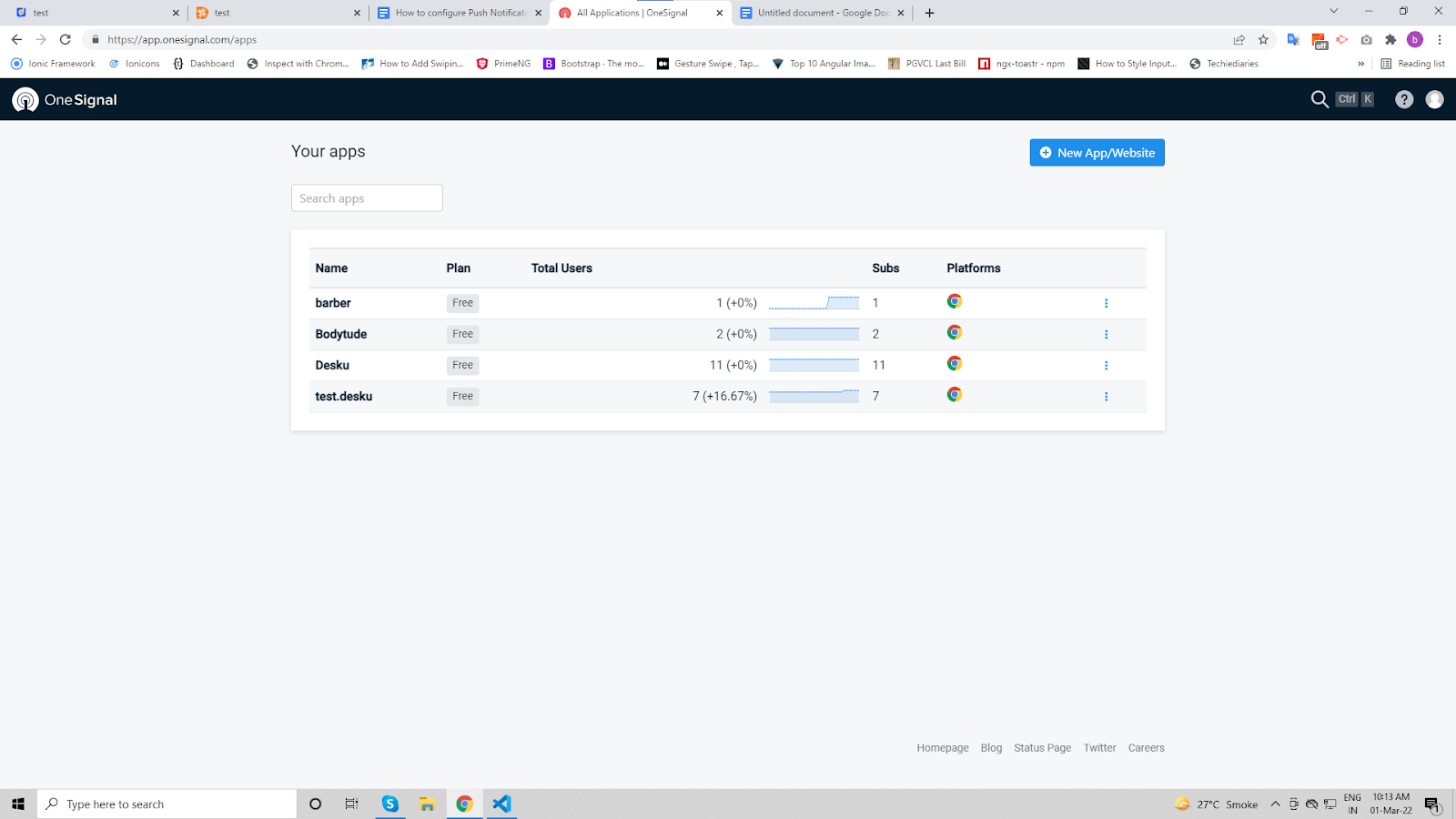Open the test.desku app

pyautogui.click(x=344, y=396)
